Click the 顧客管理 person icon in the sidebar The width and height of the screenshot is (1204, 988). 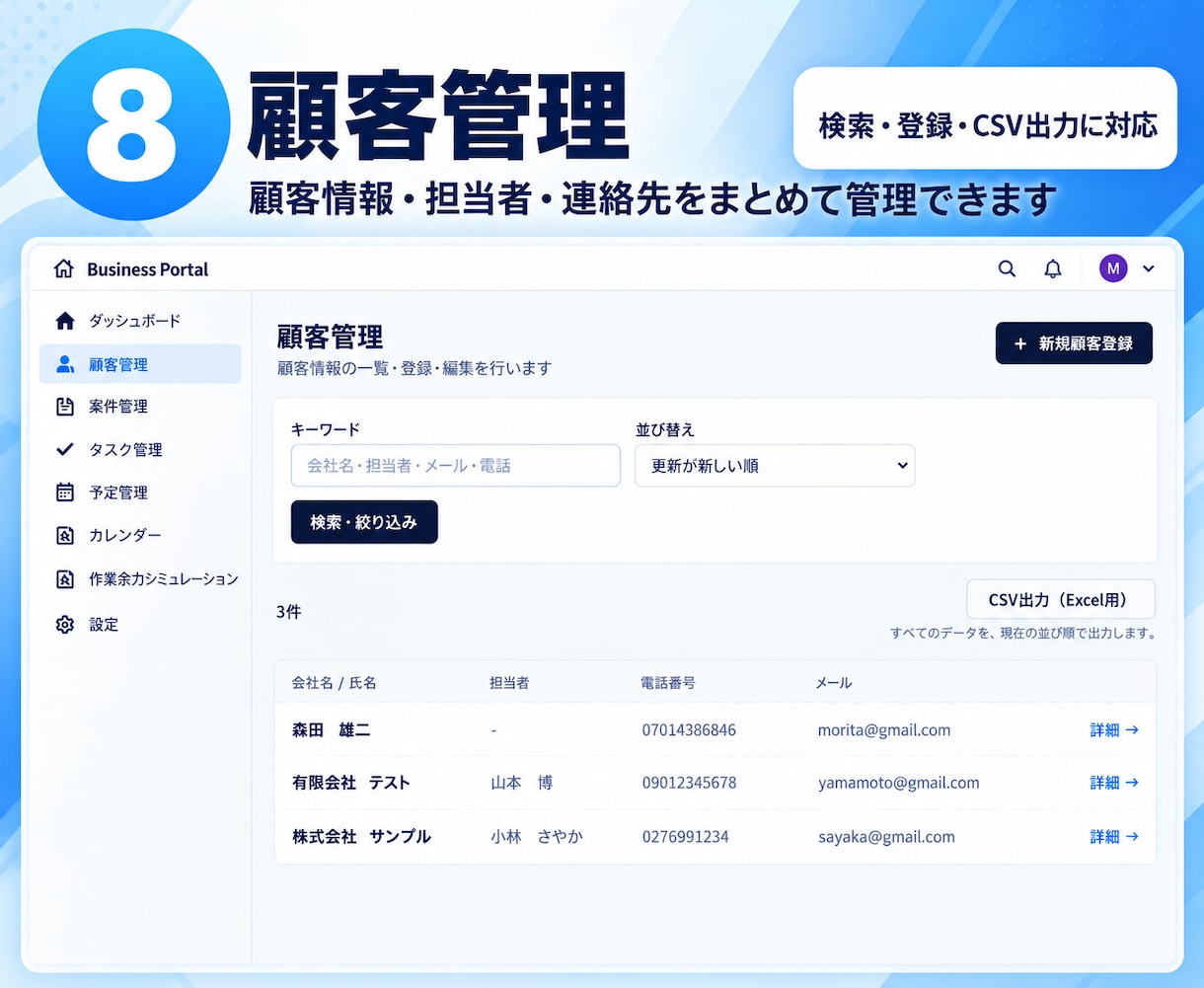(65, 364)
